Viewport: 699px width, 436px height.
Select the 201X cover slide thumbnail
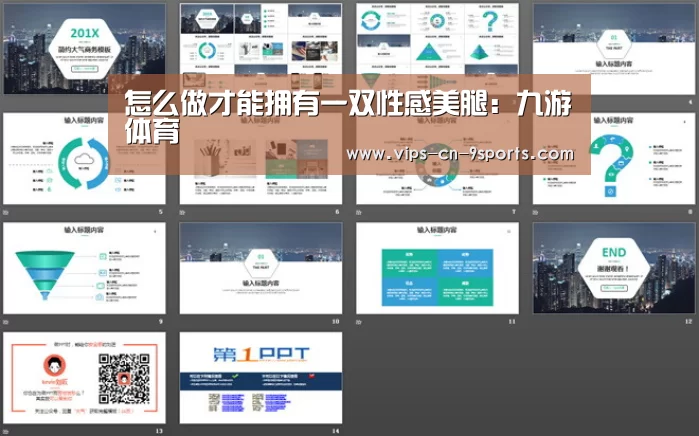tap(84, 49)
